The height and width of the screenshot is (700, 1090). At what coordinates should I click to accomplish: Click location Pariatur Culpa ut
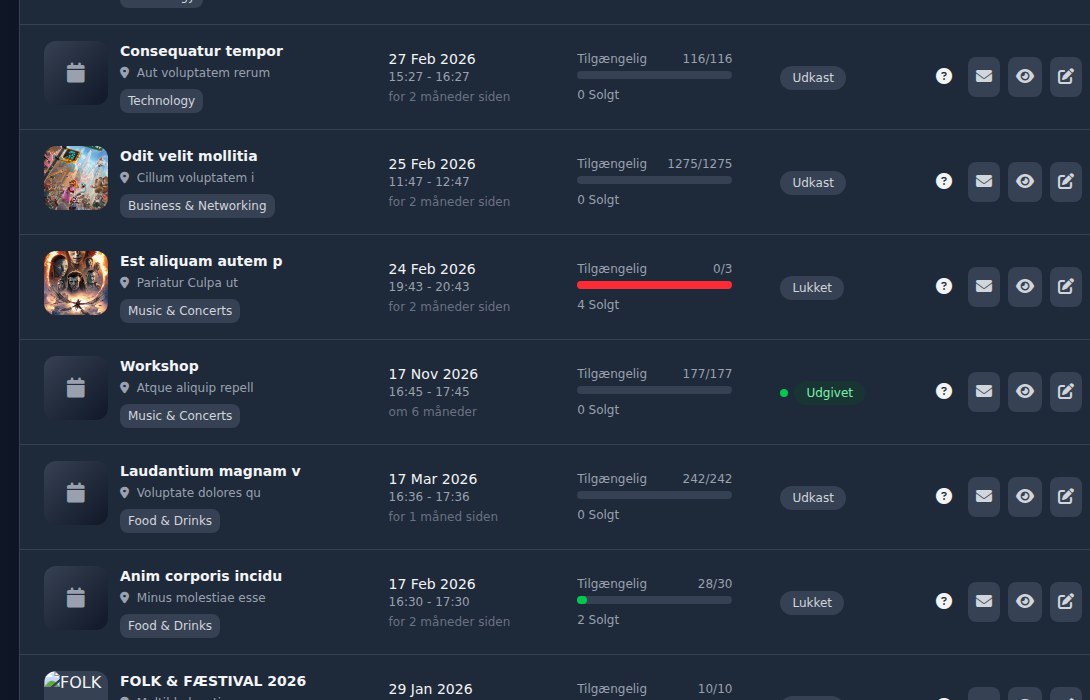[x=187, y=282]
